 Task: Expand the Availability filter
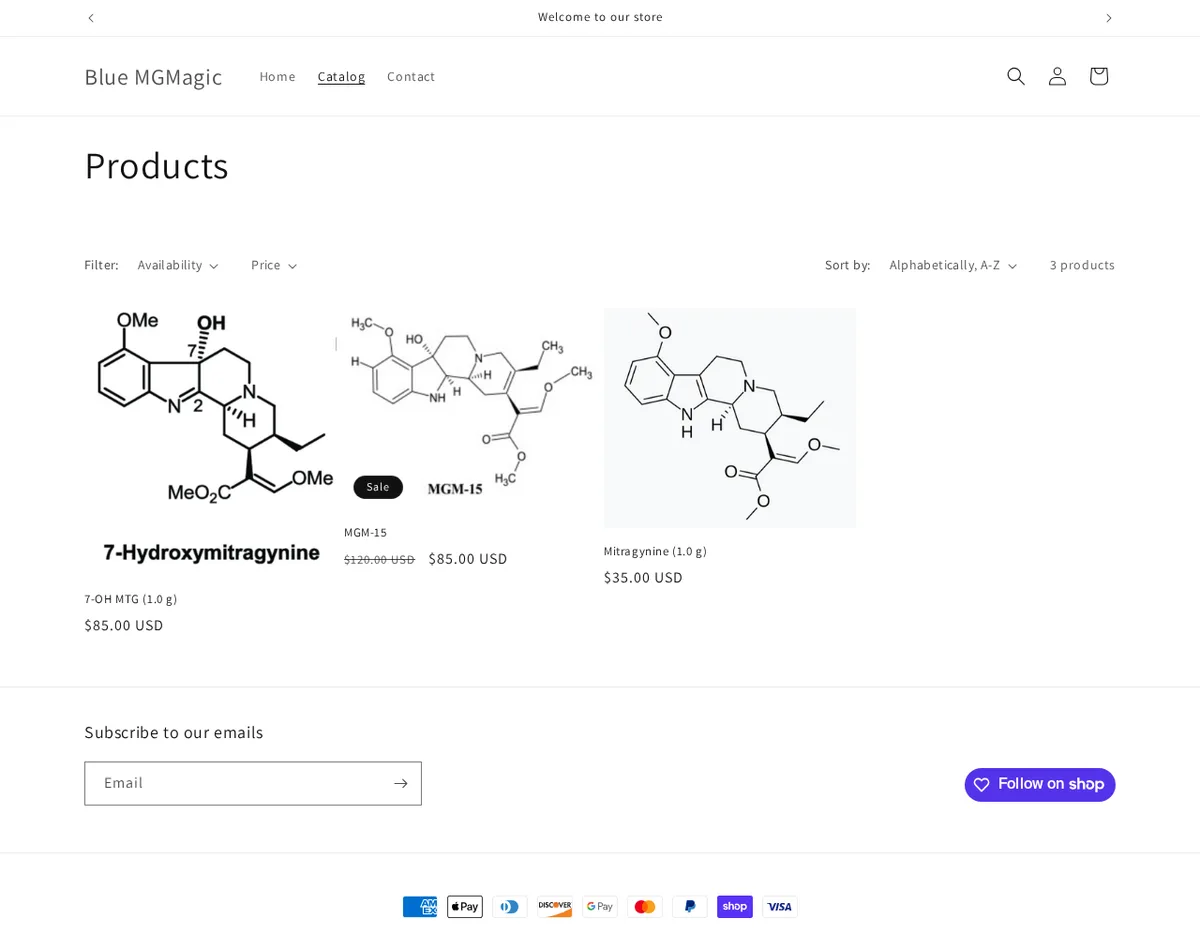click(178, 265)
